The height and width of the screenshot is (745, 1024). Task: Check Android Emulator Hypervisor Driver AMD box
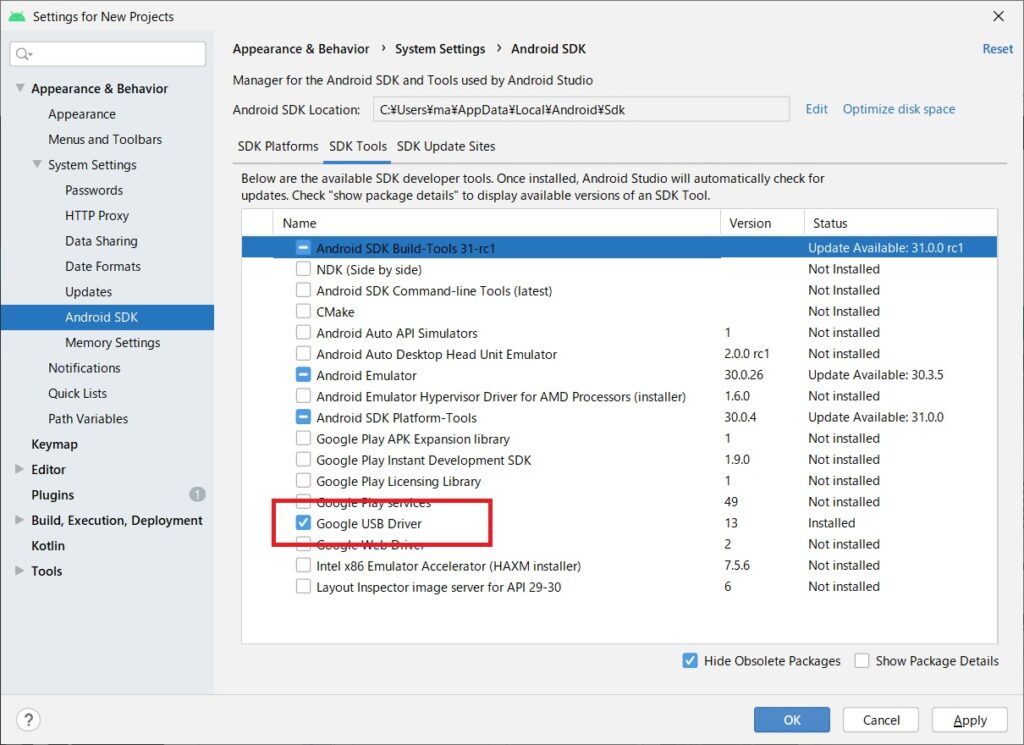click(303, 396)
